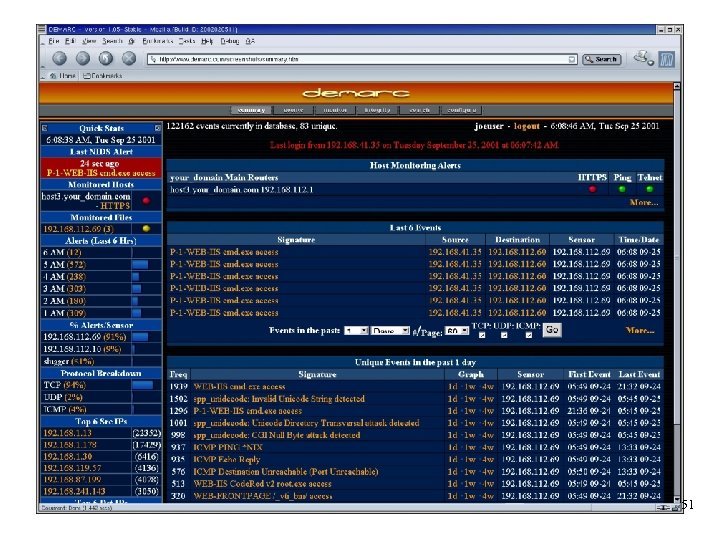The width and height of the screenshot is (720, 540).
Task: Open the events per page dropdown
Action: 456,331
